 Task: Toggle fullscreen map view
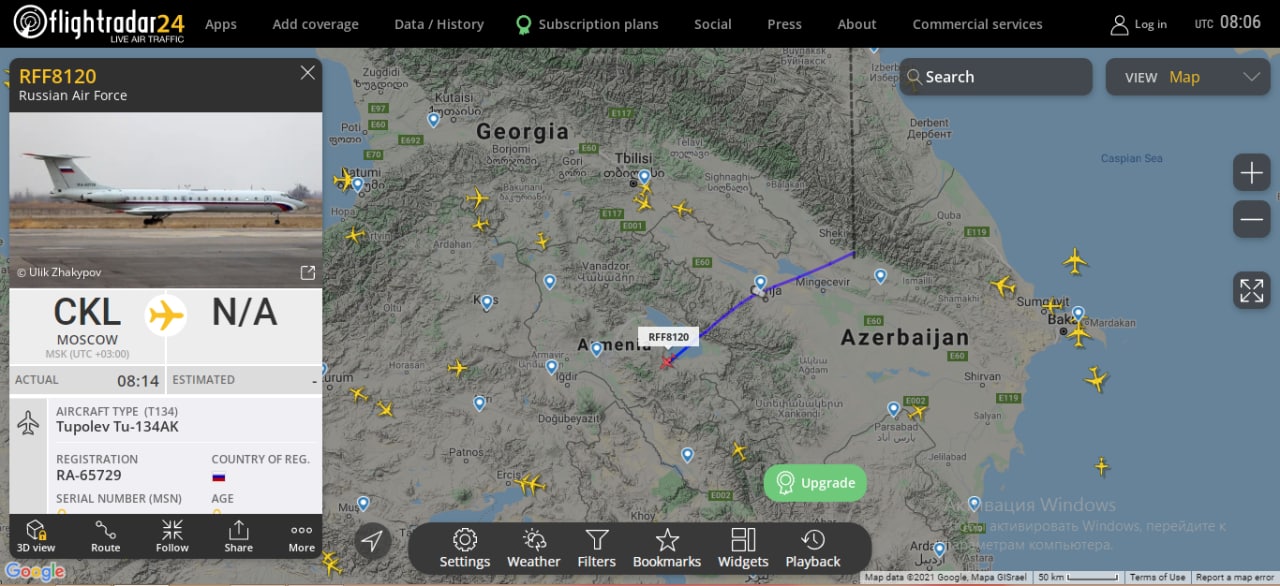tap(1251, 290)
